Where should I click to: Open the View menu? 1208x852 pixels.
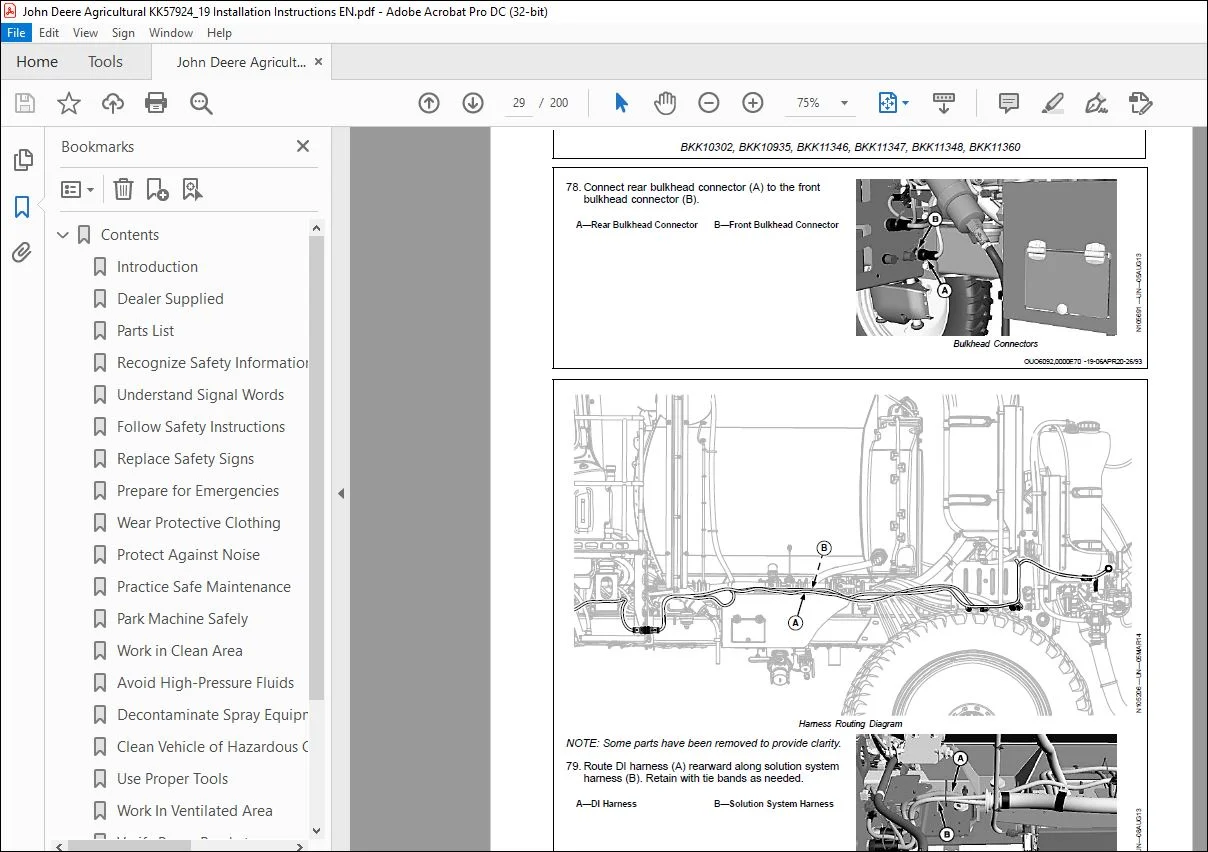85,32
